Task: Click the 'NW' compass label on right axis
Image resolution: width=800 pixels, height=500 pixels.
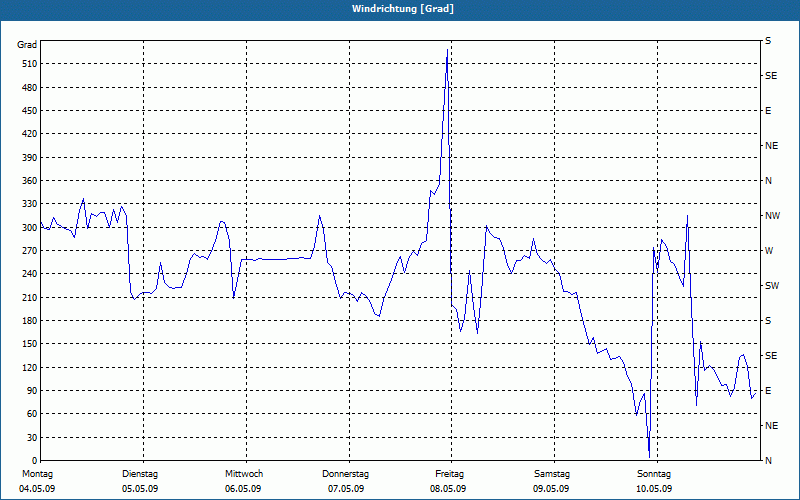Action: point(772,216)
